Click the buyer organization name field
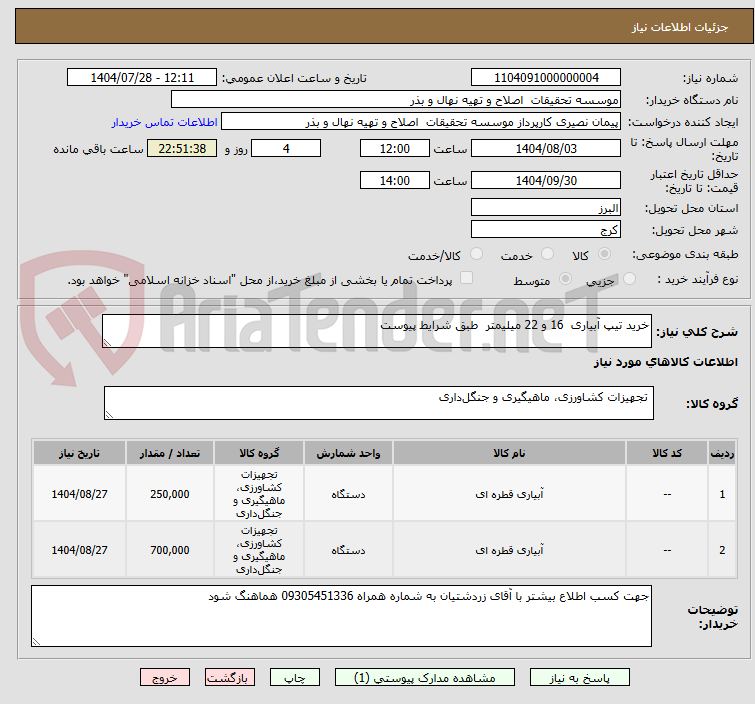Screen dimensions: 755x704 point(396,100)
